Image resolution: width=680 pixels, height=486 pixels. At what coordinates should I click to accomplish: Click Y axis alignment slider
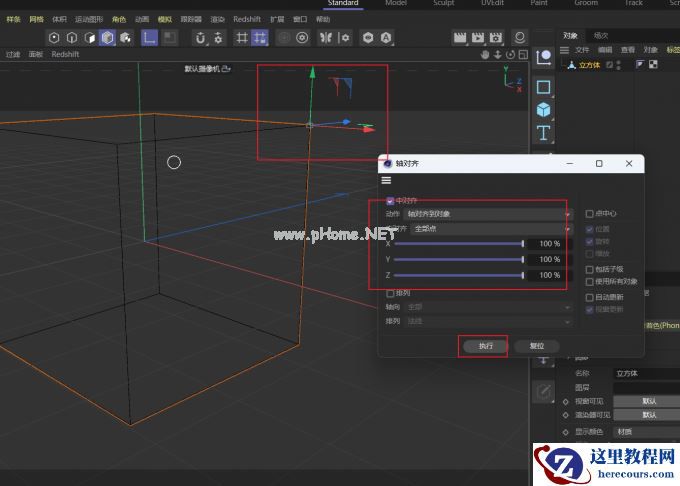tap(459, 259)
